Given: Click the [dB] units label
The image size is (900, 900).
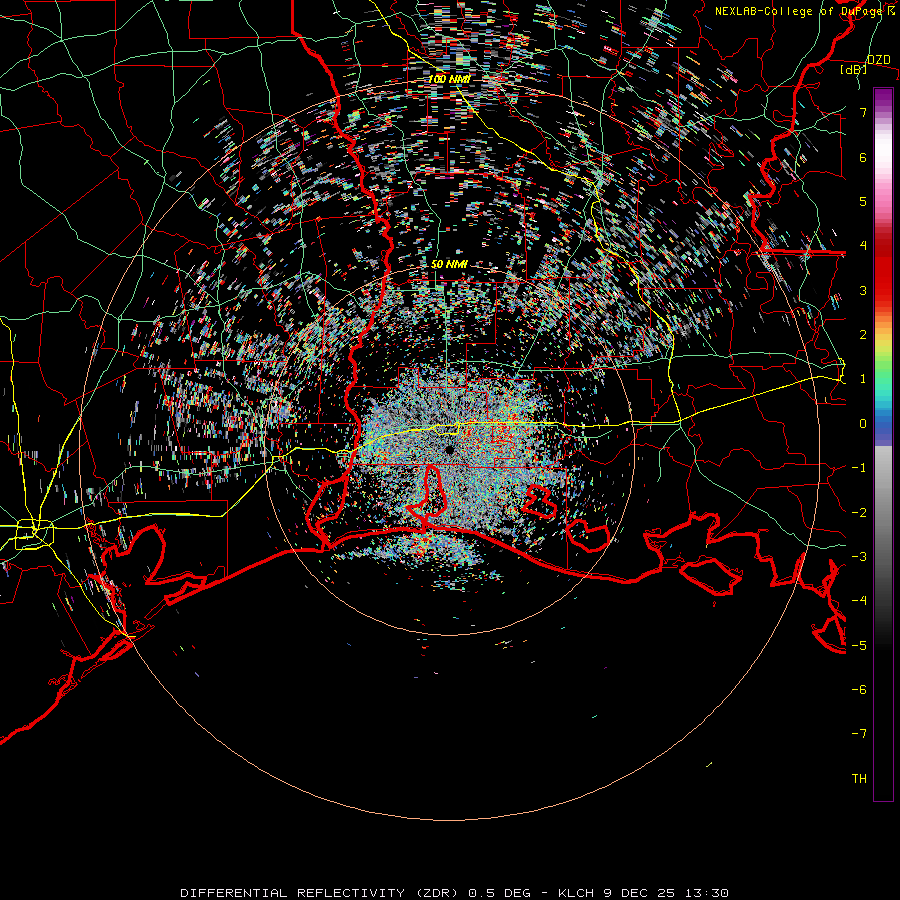Looking at the screenshot, I should tap(854, 70).
